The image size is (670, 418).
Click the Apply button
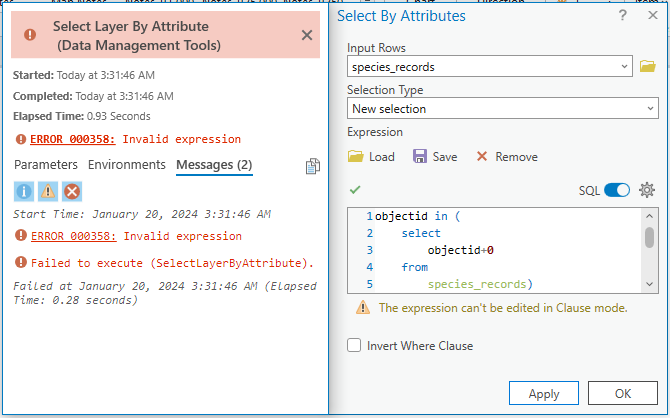click(544, 394)
